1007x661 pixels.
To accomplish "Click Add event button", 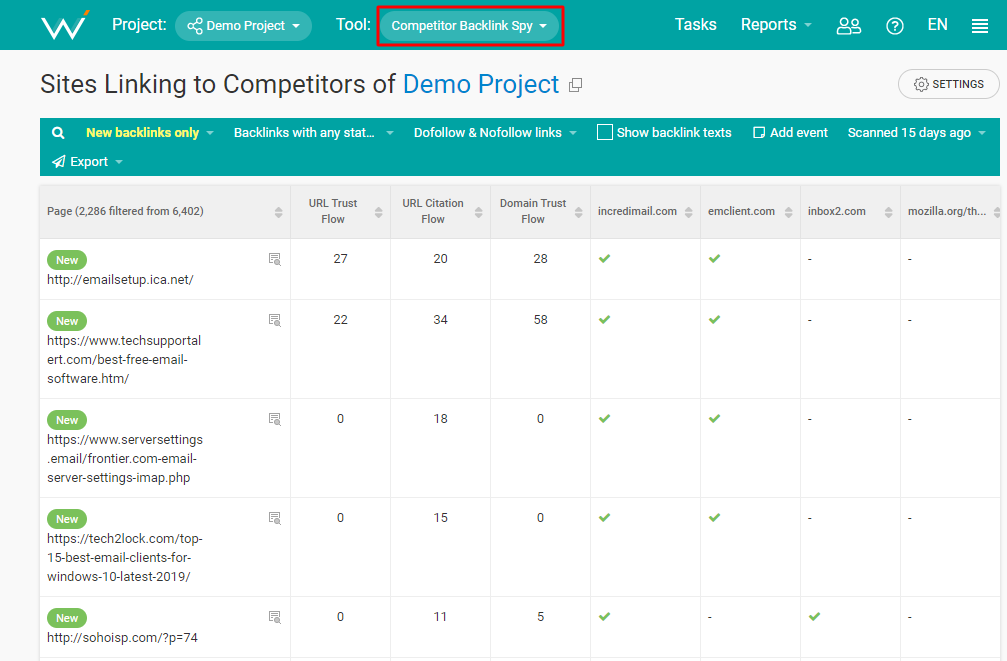I will click(791, 132).
